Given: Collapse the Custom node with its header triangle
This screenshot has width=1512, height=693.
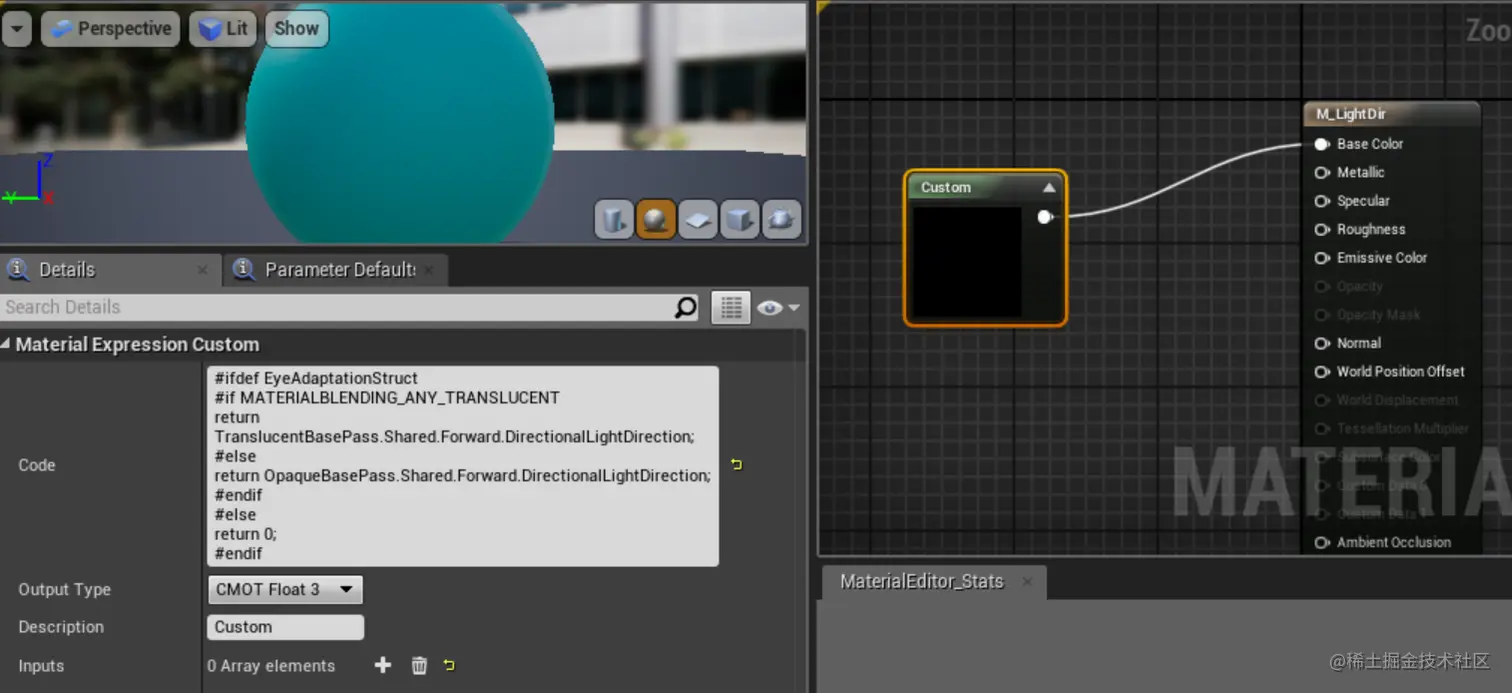Looking at the screenshot, I should click(x=1049, y=187).
